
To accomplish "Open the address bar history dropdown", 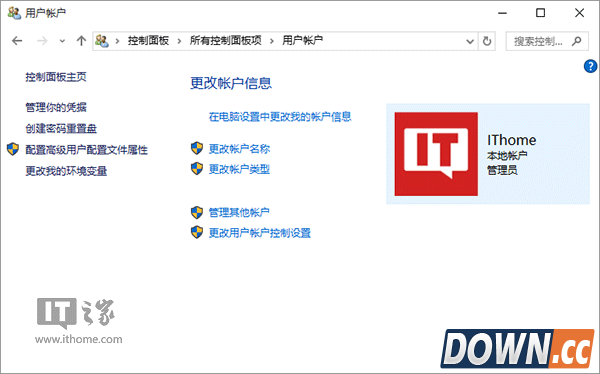I will 470,41.
